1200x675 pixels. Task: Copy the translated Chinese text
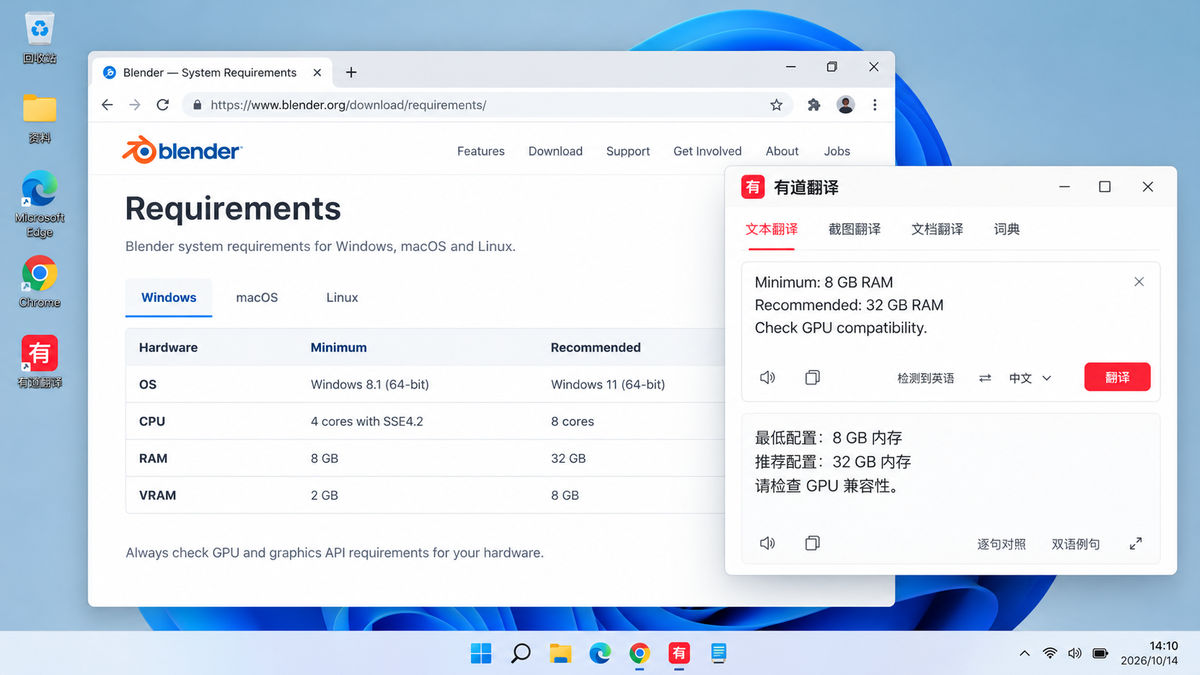click(812, 543)
